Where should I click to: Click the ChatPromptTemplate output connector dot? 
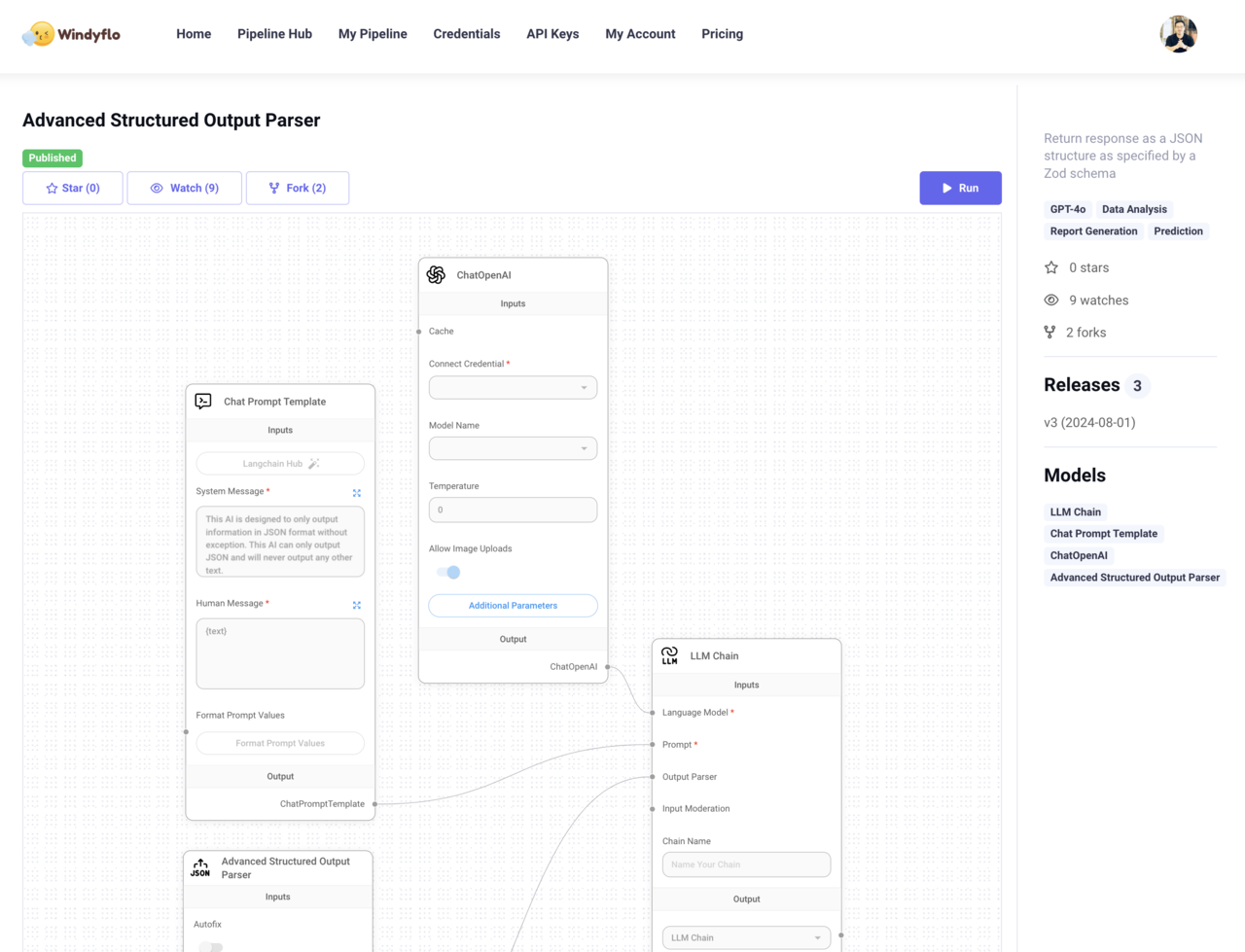(375, 804)
